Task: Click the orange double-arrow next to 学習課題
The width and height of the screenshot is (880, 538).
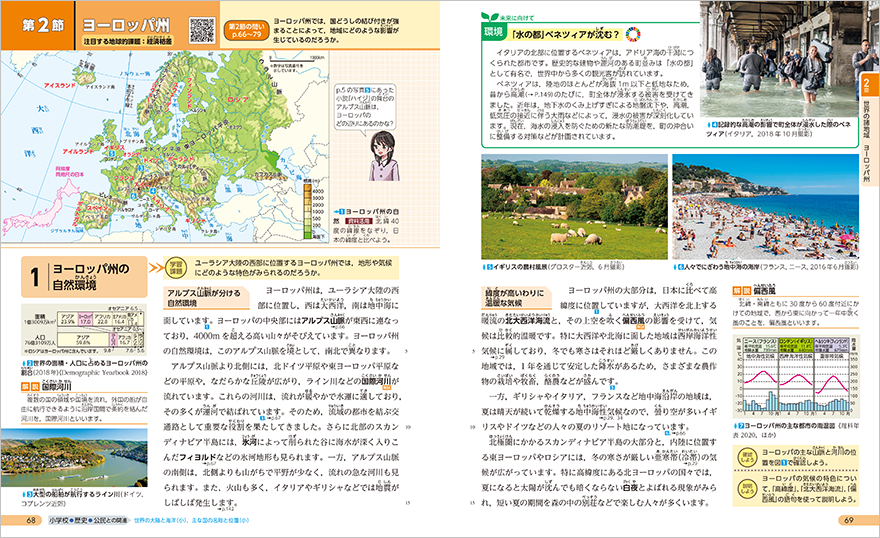Action: (155, 268)
